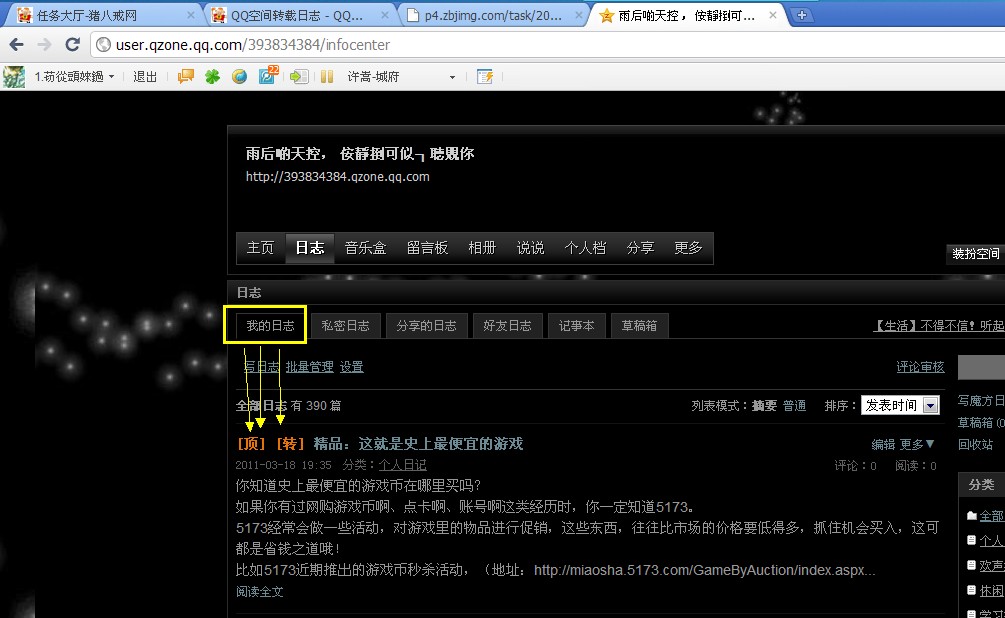1005x618 pixels.
Task: Click the user avatar in QQ toolbar
Action: [13, 77]
